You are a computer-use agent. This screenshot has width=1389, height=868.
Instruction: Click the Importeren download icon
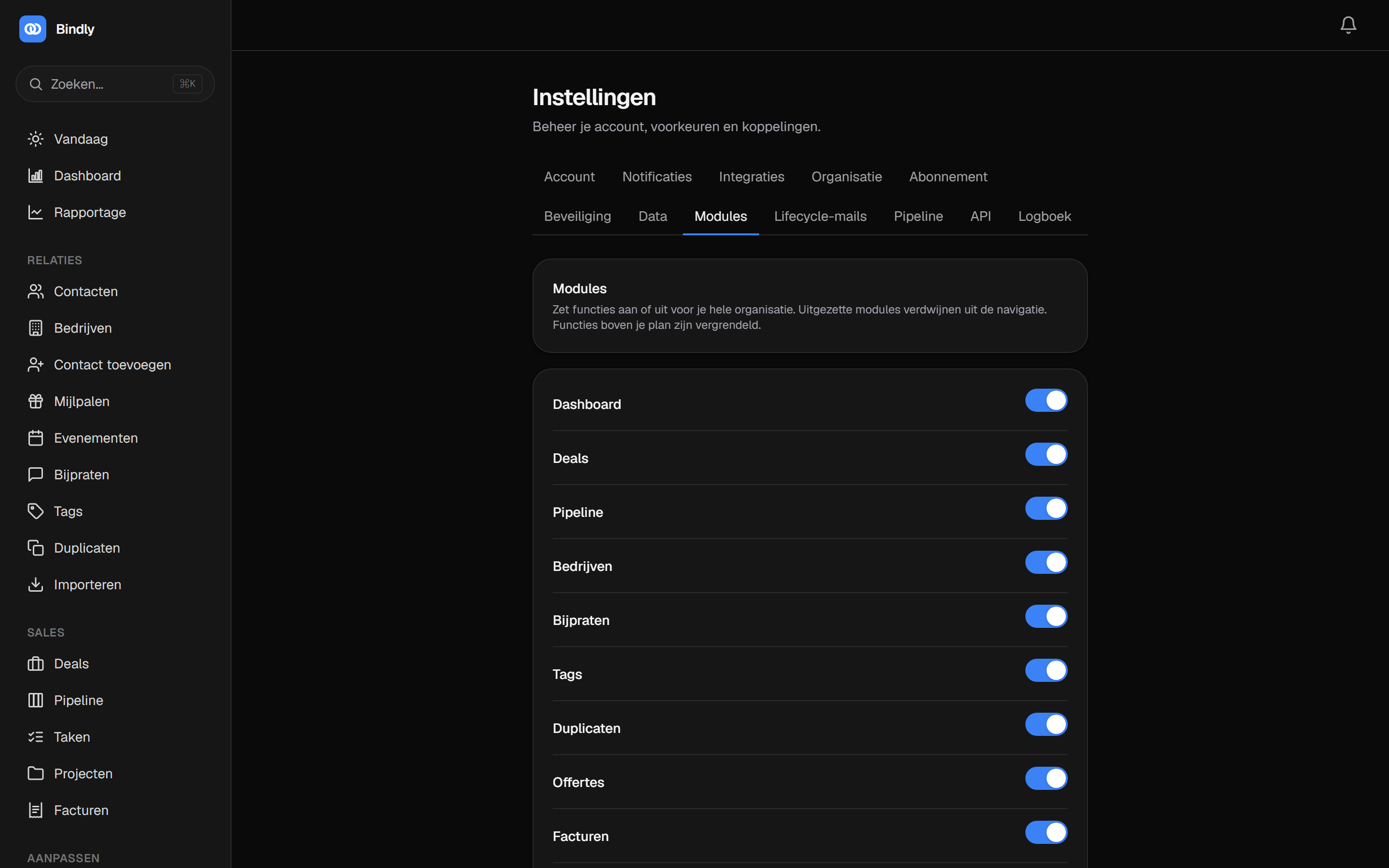[x=36, y=584]
